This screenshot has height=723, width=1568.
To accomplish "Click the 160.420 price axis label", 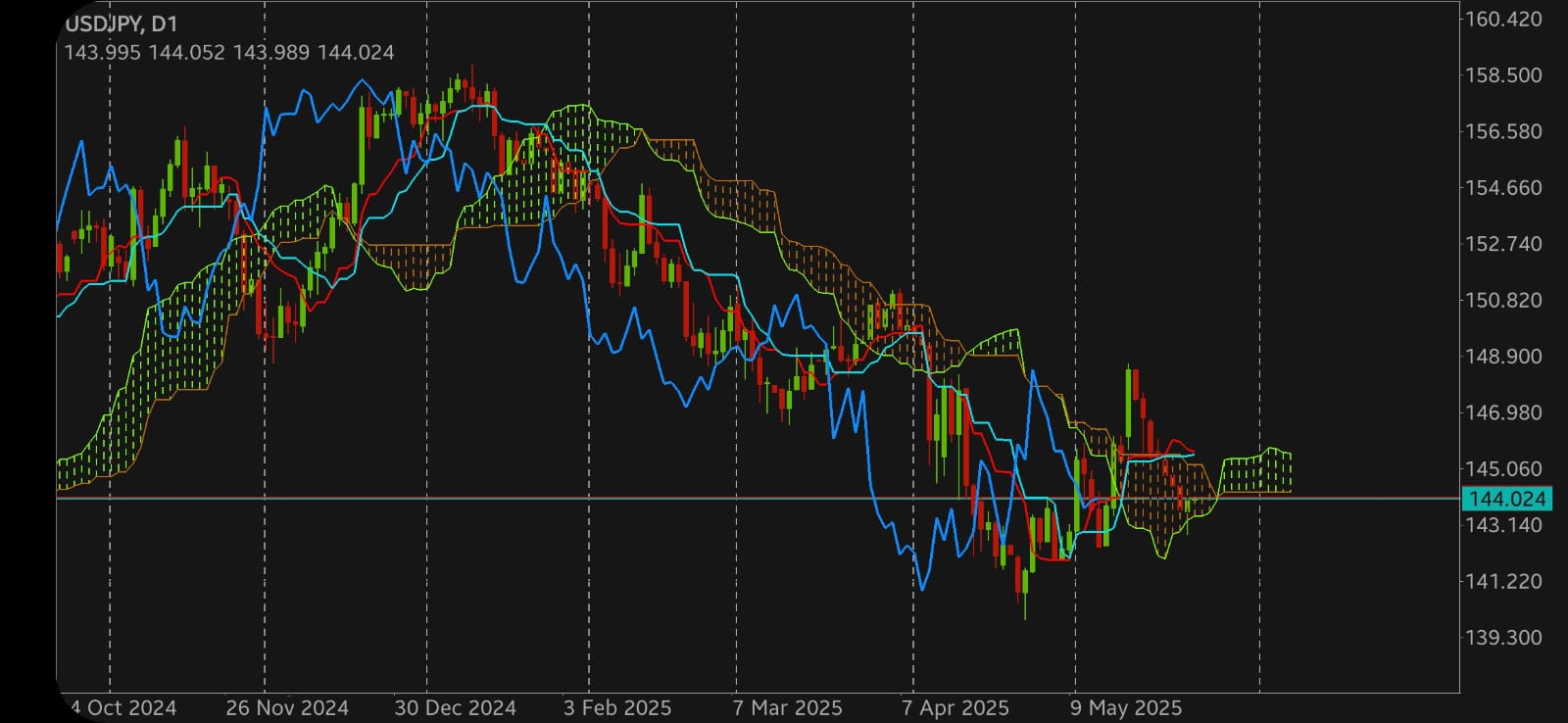I will tap(1502, 20).
